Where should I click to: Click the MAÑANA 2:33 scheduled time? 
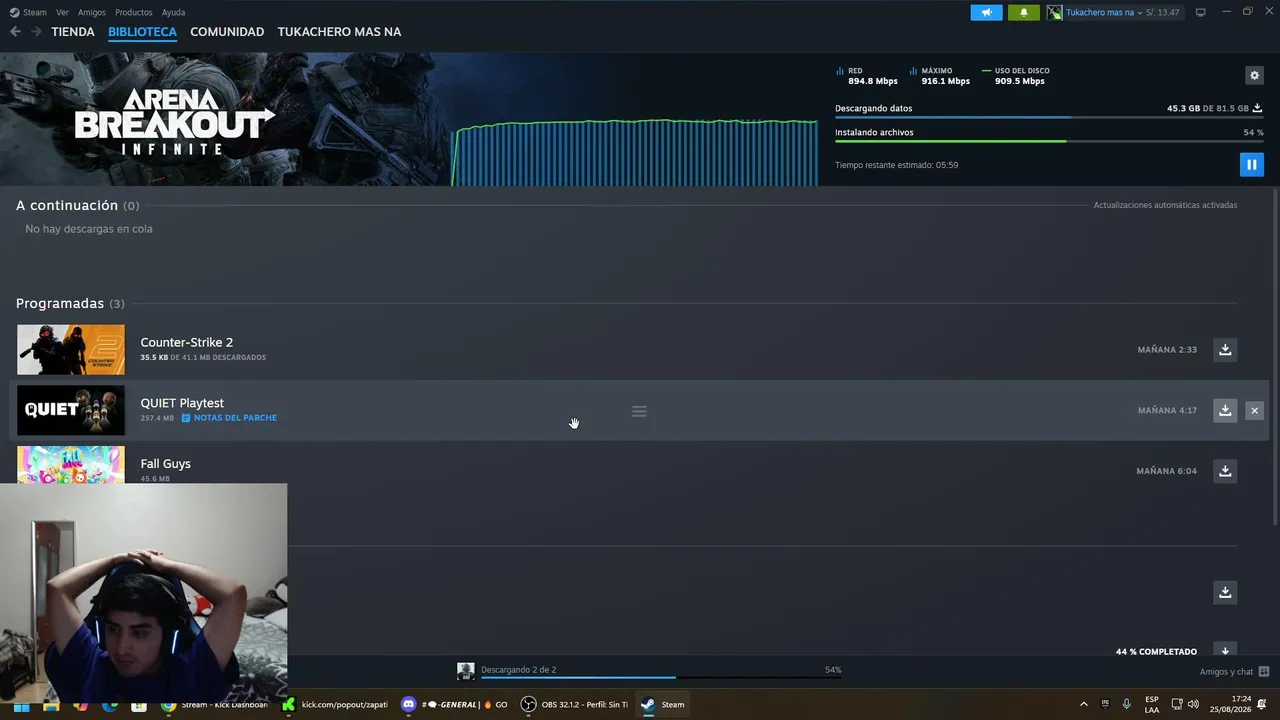(1167, 350)
